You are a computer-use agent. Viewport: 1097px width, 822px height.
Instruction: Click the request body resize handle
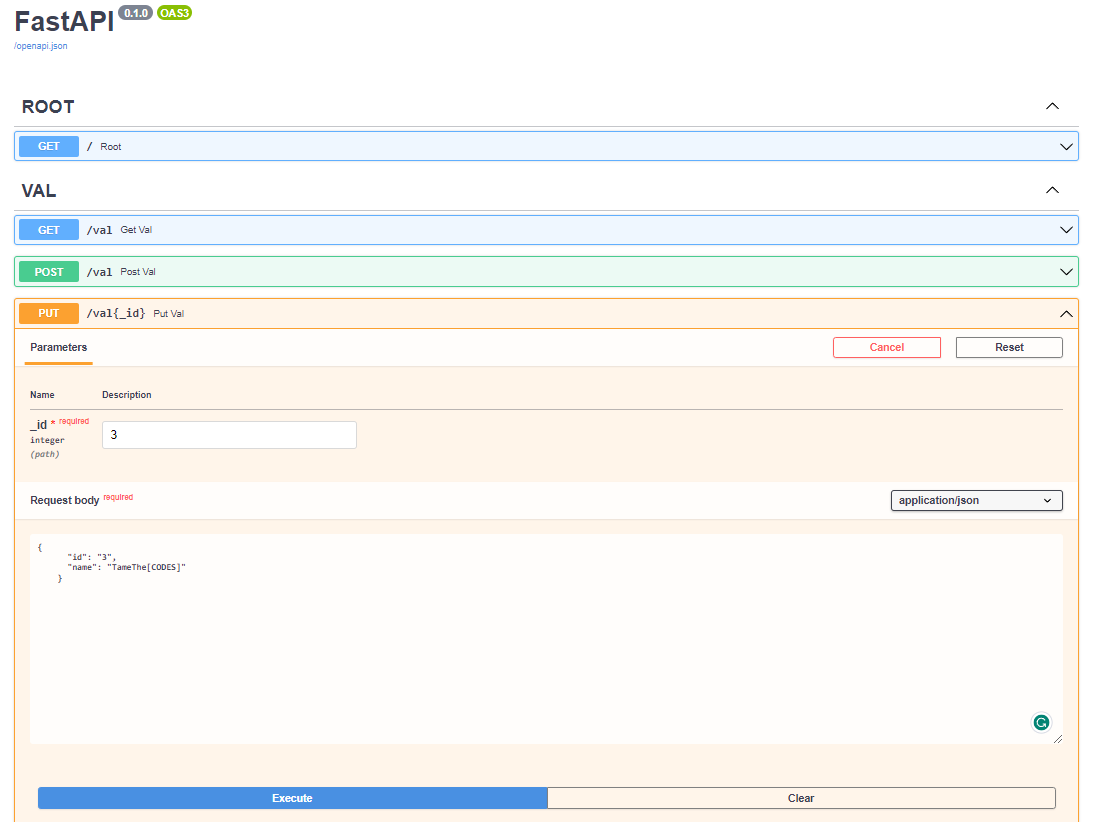tap(1058, 739)
